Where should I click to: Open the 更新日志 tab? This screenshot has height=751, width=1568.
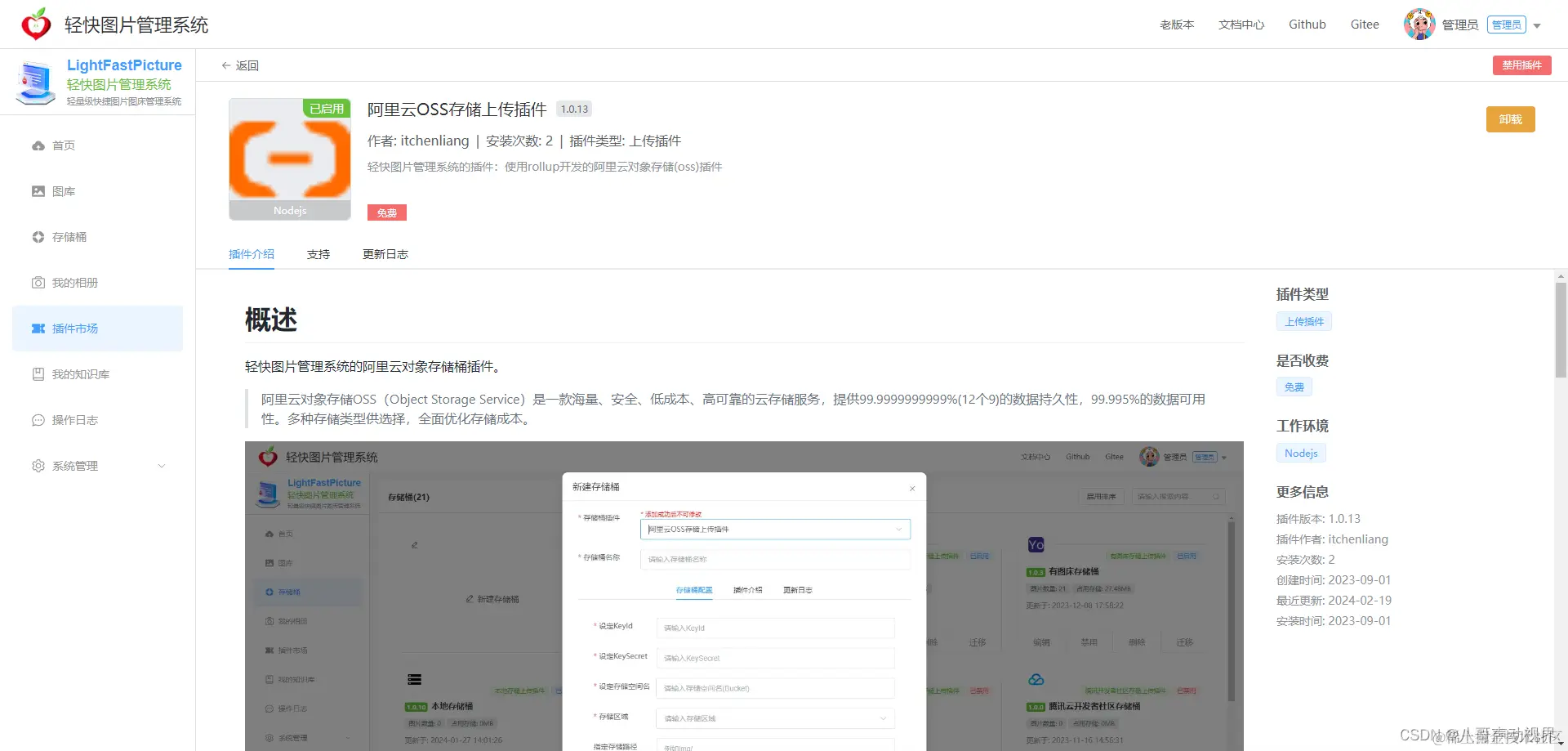coord(385,254)
